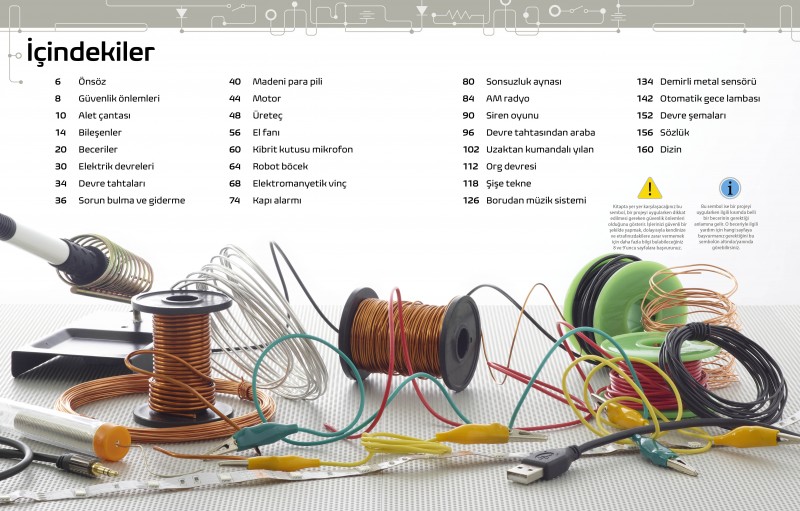This screenshot has width=800, height=511.
Task: Open the "Alet çantası" entry
Action: [105, 116]
